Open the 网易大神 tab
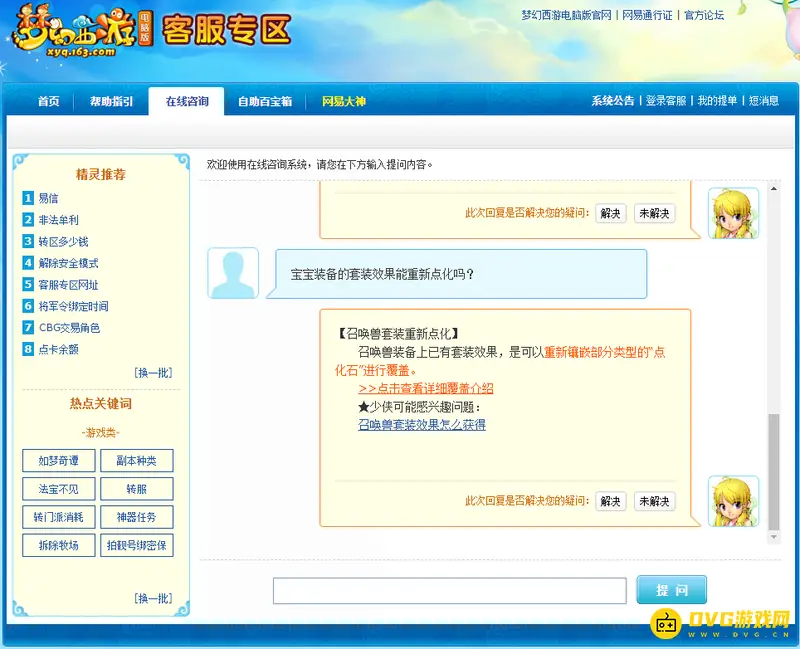 344,101
